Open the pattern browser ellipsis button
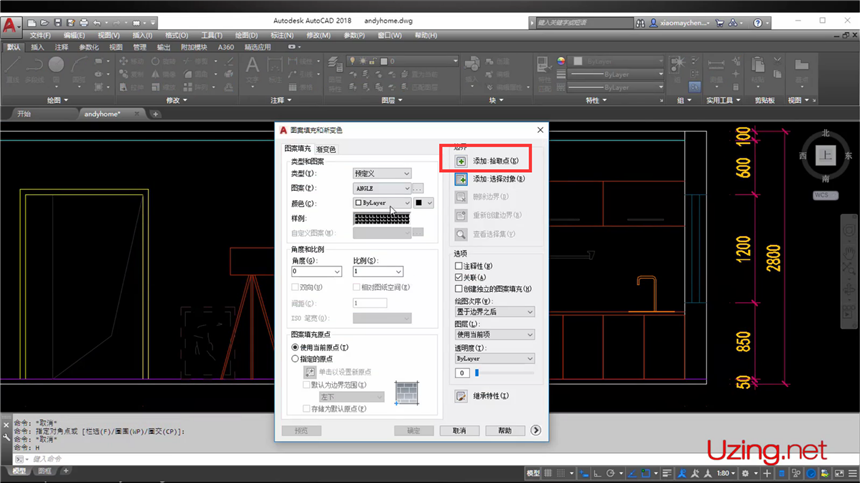Screen dimensions: 860x483 pyautogui.click(x=418, y=188)
